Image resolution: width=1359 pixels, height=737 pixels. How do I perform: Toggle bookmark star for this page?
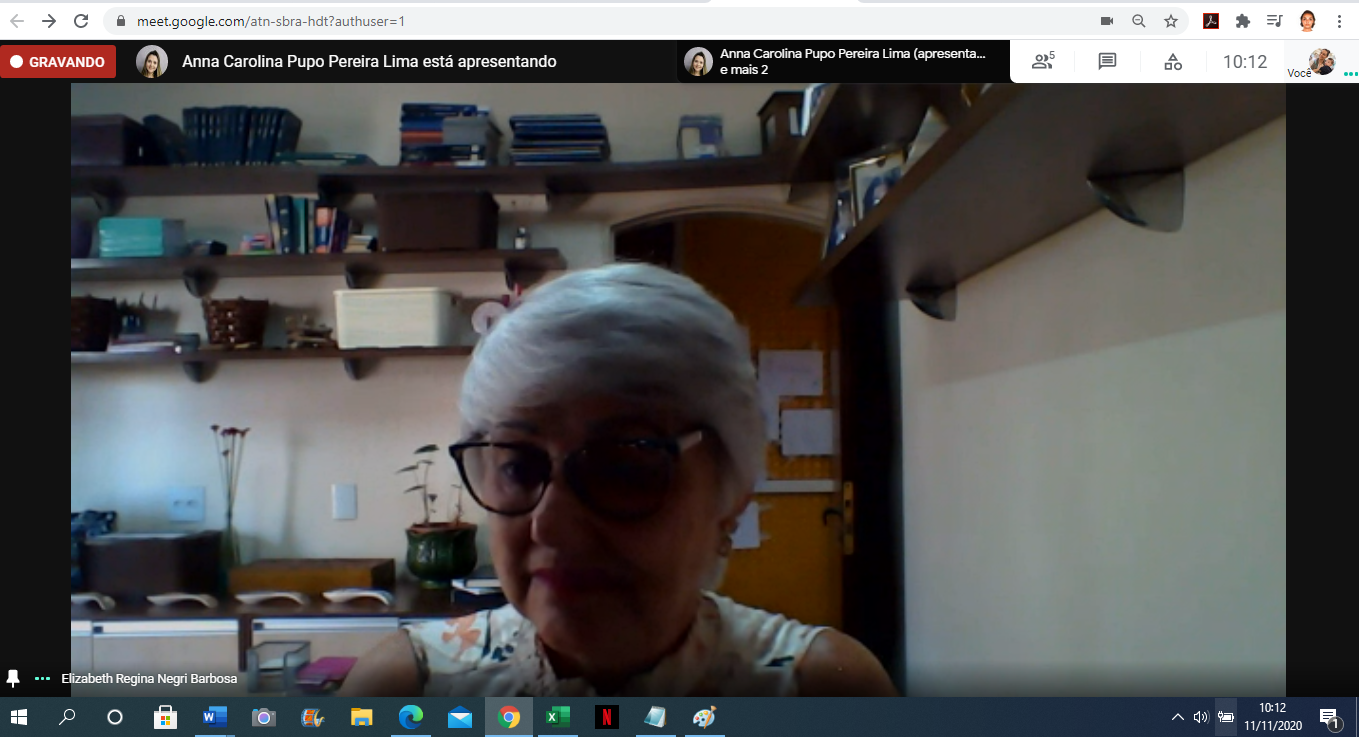(1170, 21)
